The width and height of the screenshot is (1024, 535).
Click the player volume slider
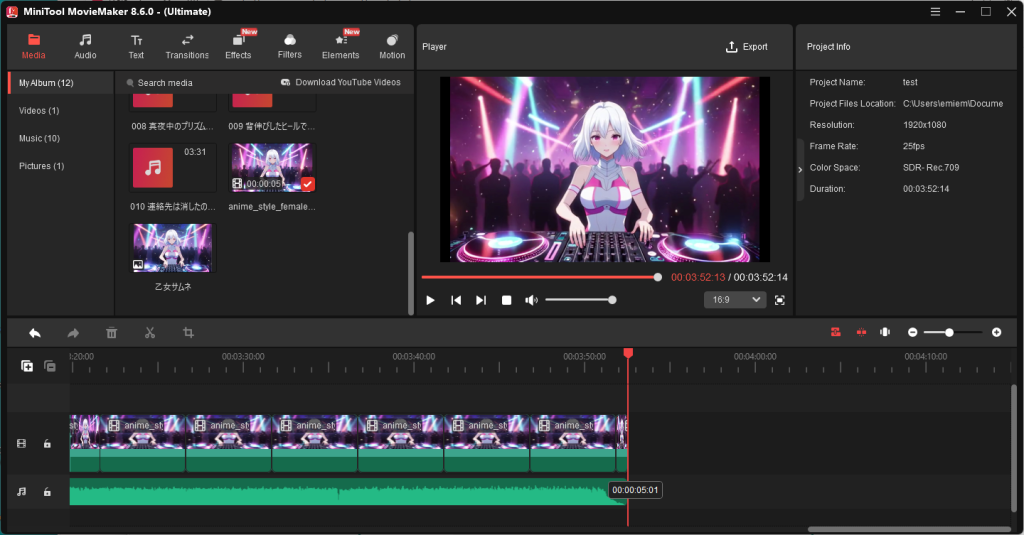coord(578,300)
